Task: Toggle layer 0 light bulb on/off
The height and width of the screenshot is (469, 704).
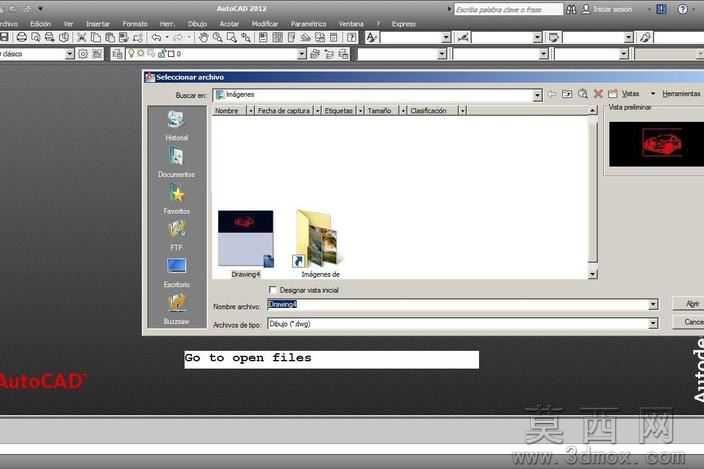Action: (x=131, y=53)
